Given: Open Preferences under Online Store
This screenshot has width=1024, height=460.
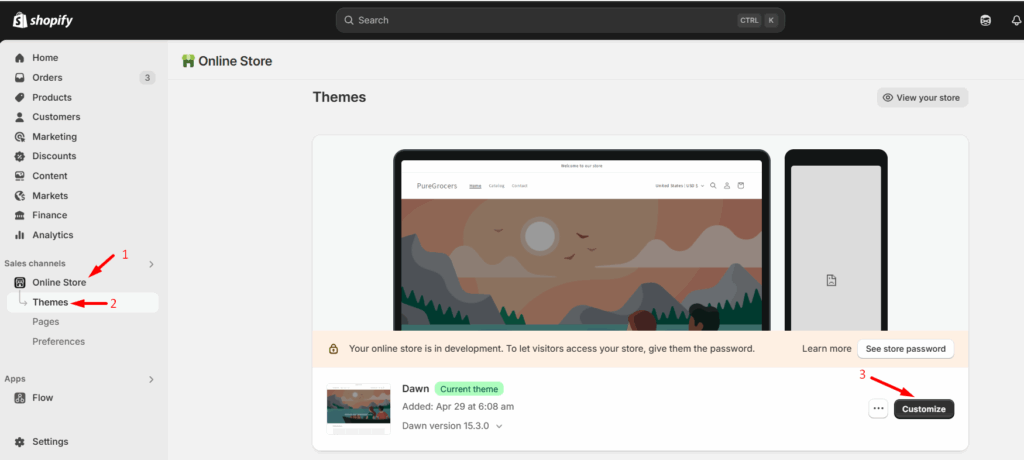Looking at the screenshot, I should click(58, 341).
